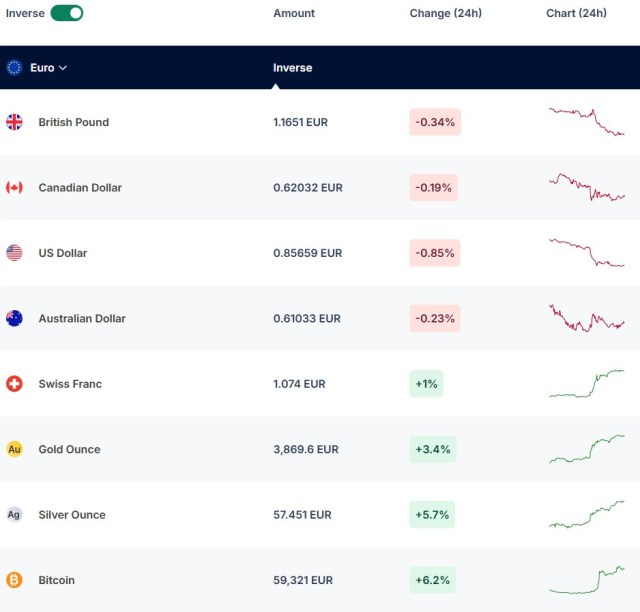Open the Gold Ounce 24h sparkline chart
The width and height of the screenshot is (640, 612).
pos(587,449)
